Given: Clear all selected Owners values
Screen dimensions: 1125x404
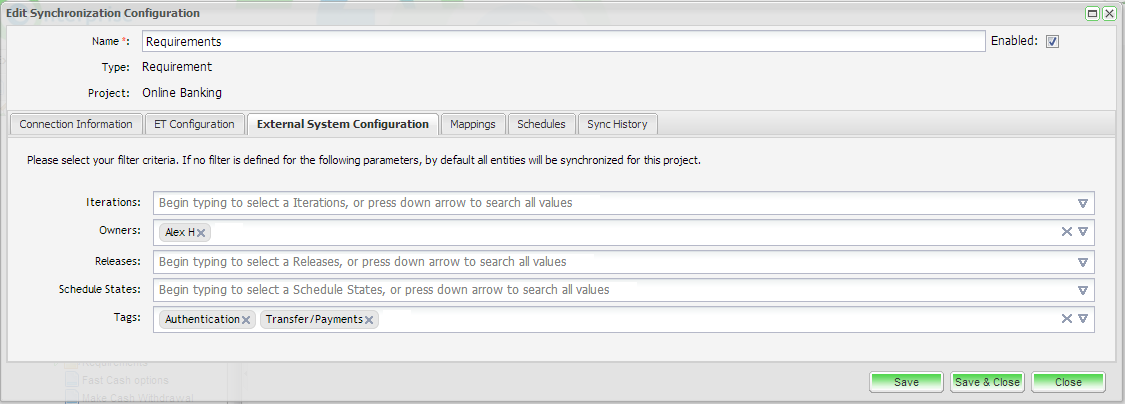Looking at the screenshot, I should pyautogui.click(x=1066, y=232).
